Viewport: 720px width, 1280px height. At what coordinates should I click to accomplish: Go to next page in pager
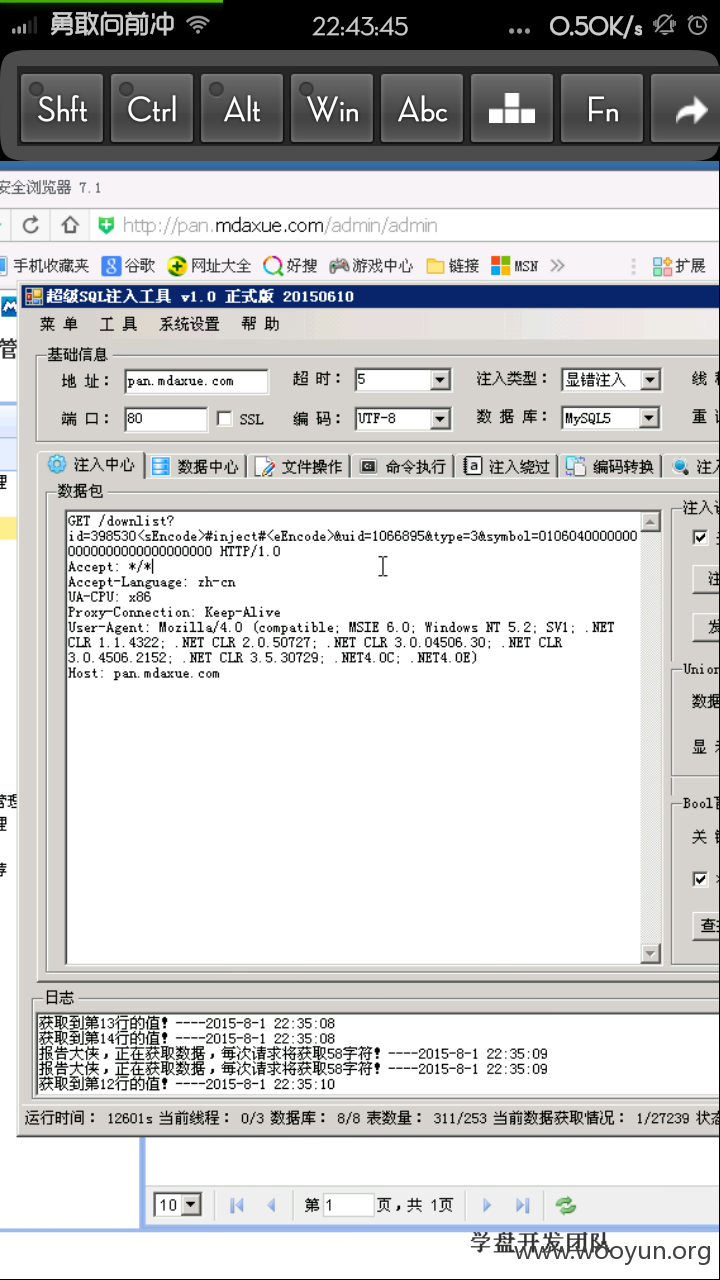click(x=487, y=1205)
